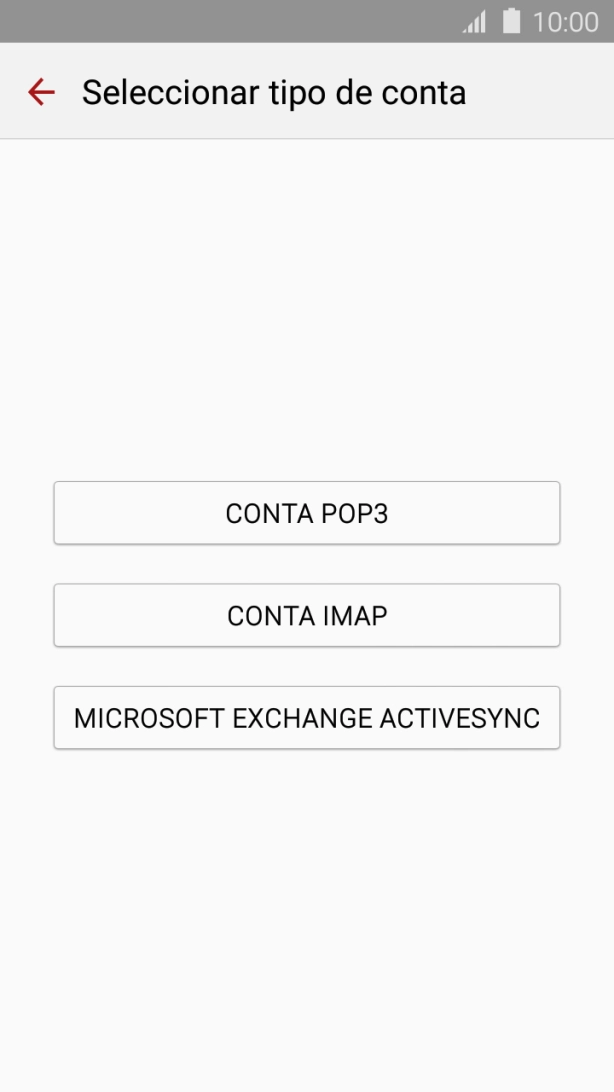This screenshot has width=614, height=1092.
Task: Select the mobile network bars icon
Action: tap(474, 20)
